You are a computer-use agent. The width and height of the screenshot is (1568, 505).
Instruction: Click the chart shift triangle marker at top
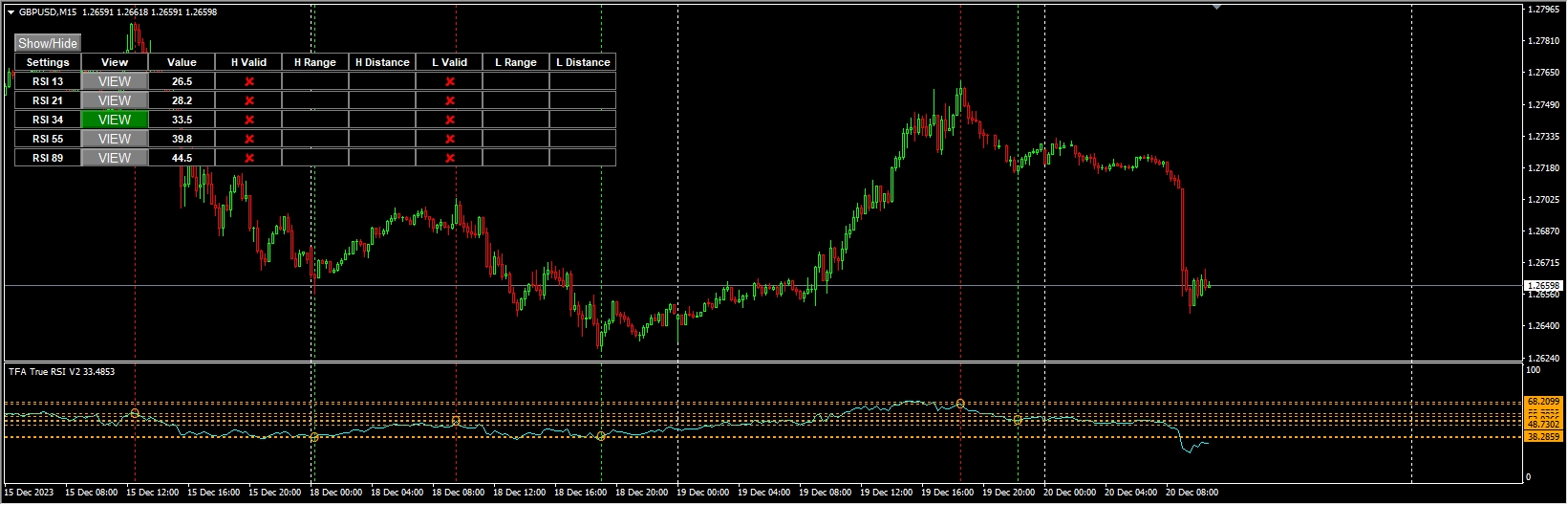coord(1216,7)
